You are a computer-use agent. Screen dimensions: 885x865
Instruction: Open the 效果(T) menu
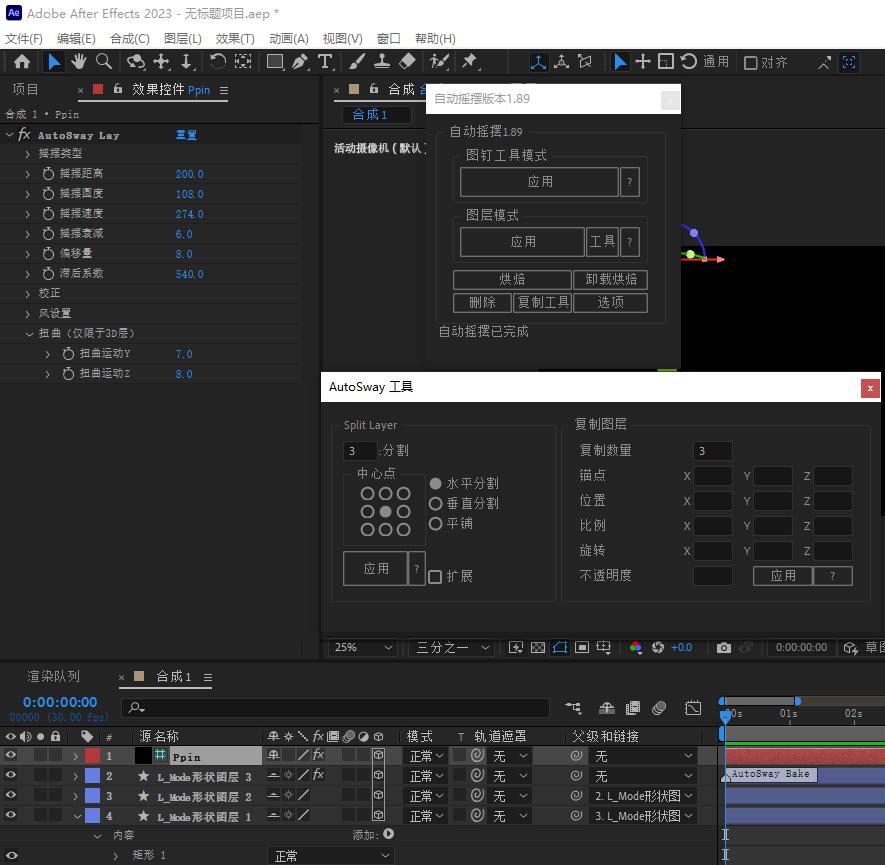pos(235,38)
